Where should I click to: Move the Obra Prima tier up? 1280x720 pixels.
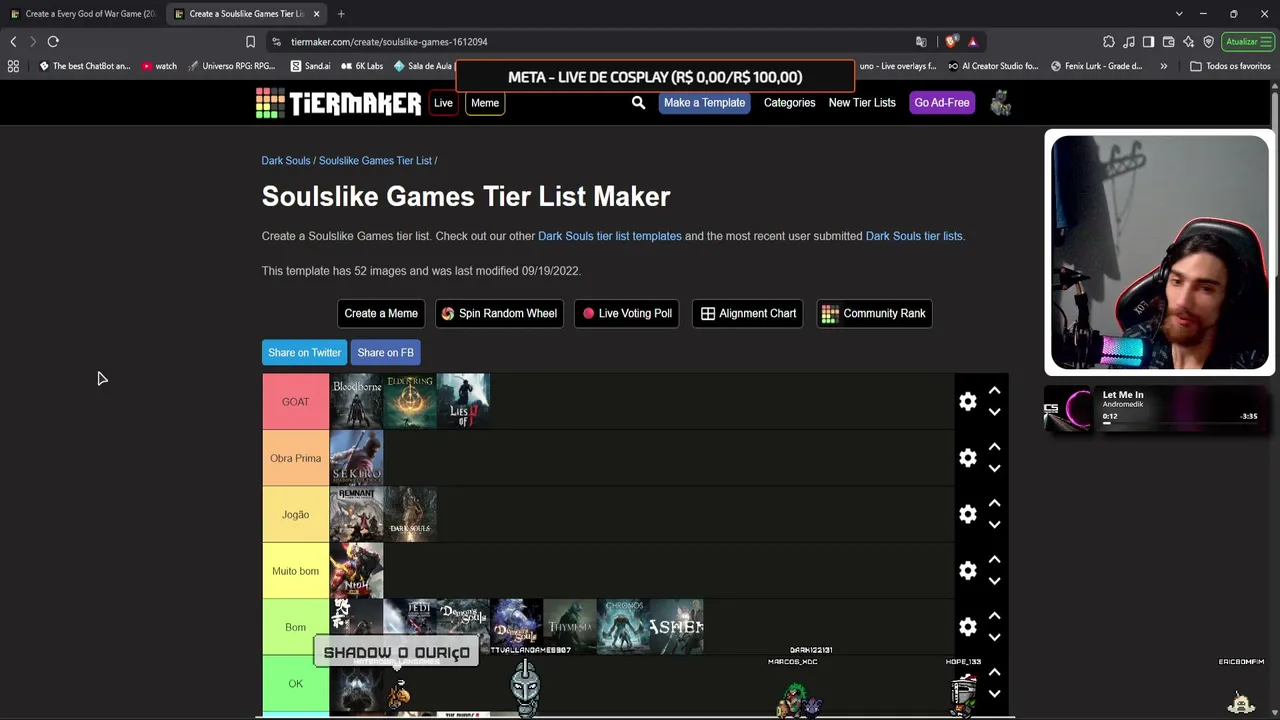point(994,447)
